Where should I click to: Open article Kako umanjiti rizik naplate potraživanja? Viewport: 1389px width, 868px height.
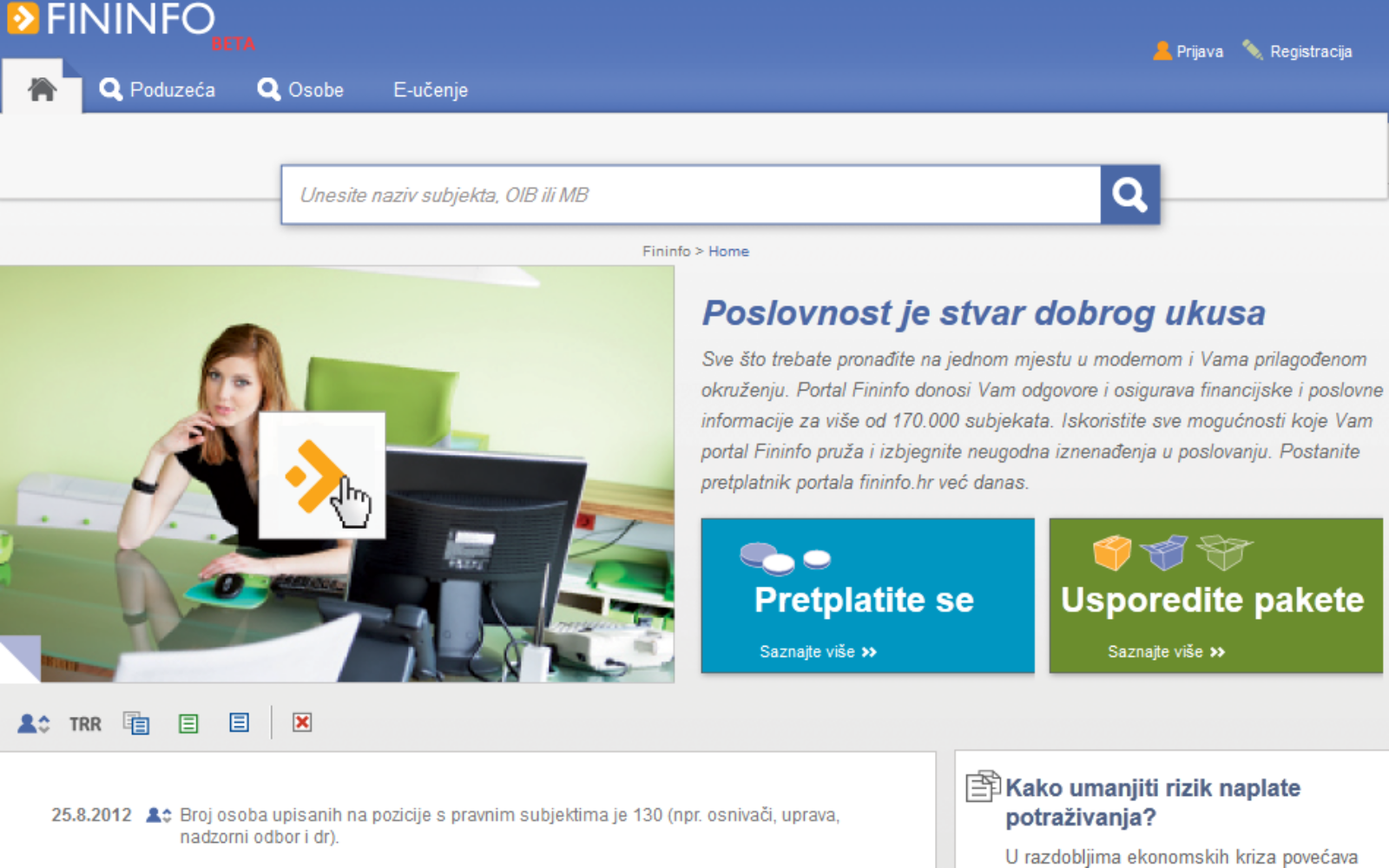click(x=1152, y=802)
